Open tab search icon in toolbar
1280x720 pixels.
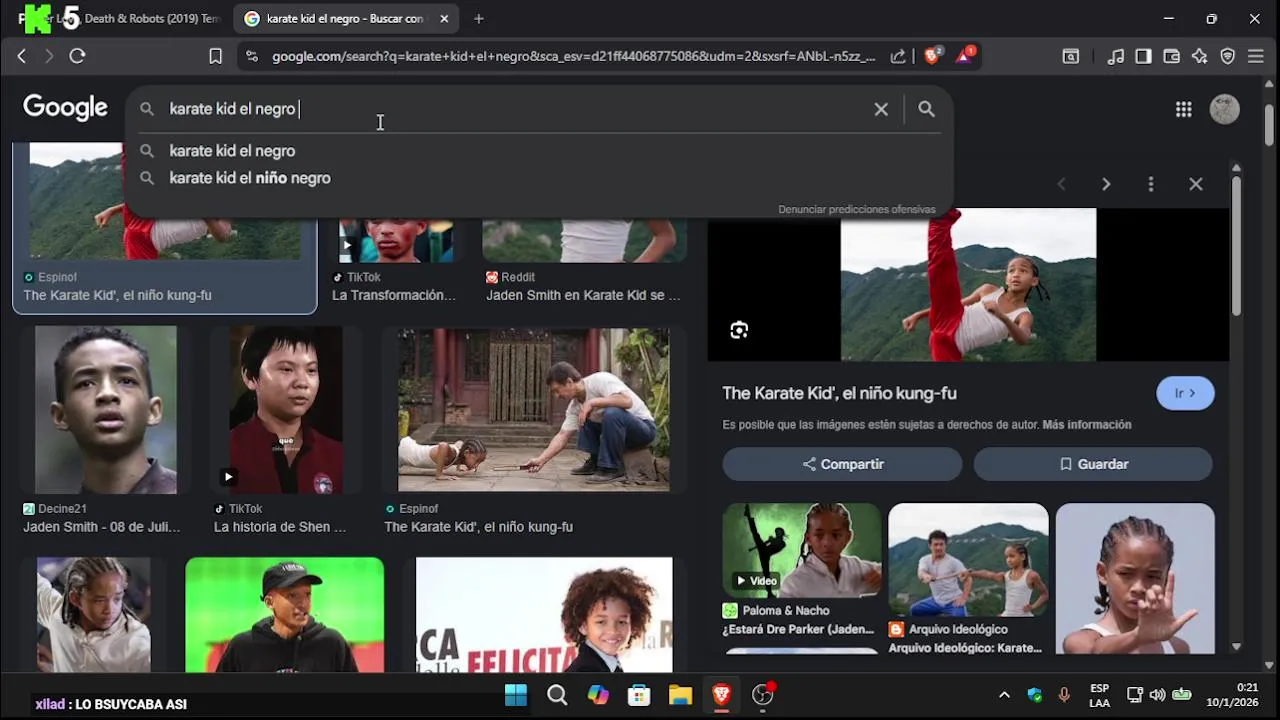point(1071,57)
